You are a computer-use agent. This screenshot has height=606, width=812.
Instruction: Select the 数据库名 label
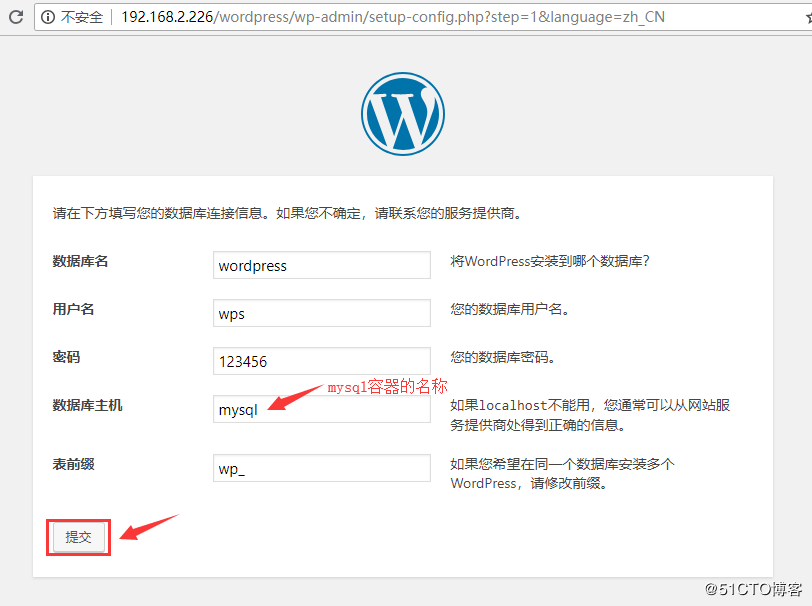point(80,261)
